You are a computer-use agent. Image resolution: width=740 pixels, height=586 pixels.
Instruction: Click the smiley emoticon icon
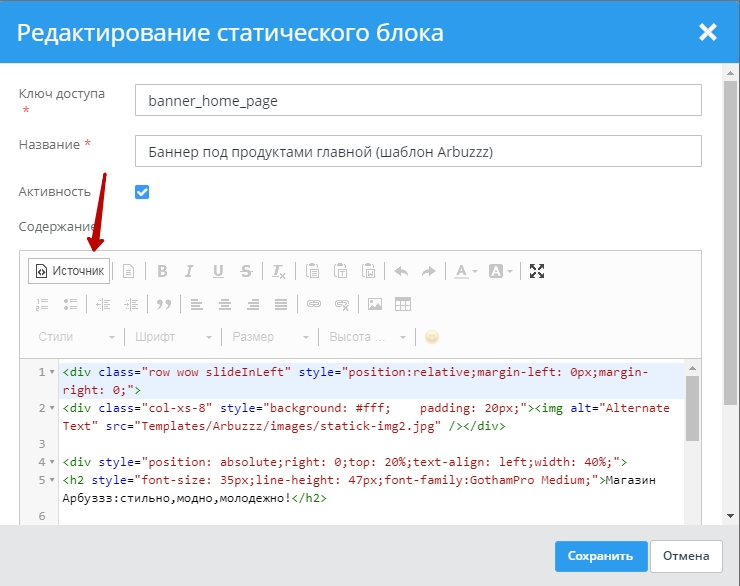[x=432, y=337]
